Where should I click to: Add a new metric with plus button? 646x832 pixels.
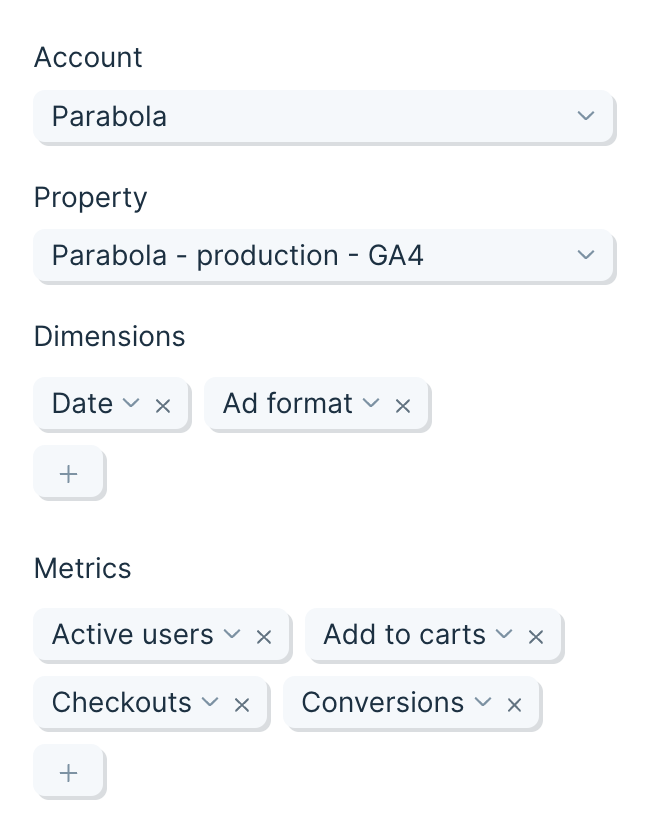point(68,773)
